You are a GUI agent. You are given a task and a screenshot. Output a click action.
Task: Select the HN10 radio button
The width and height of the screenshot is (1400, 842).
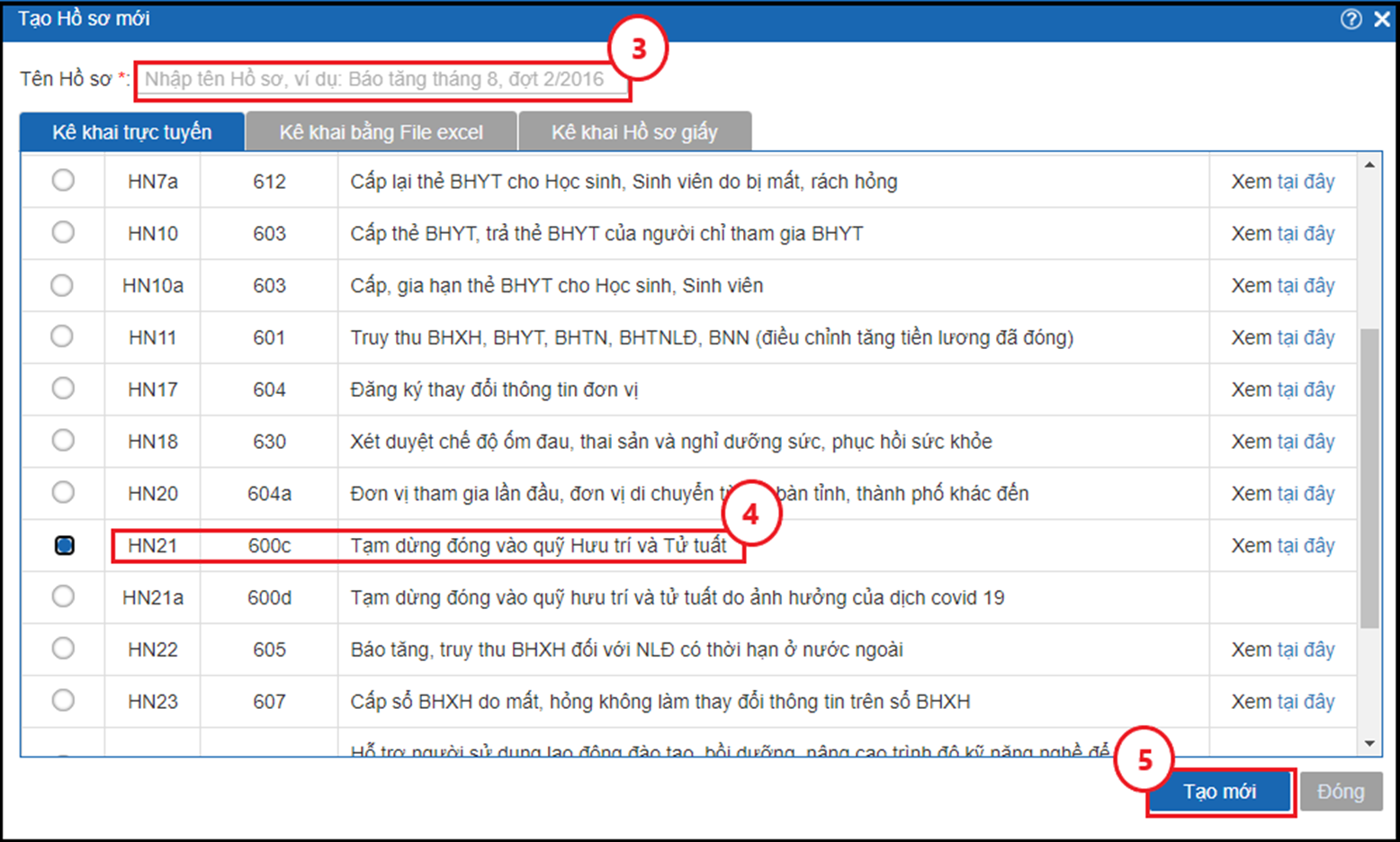point(63,233)
